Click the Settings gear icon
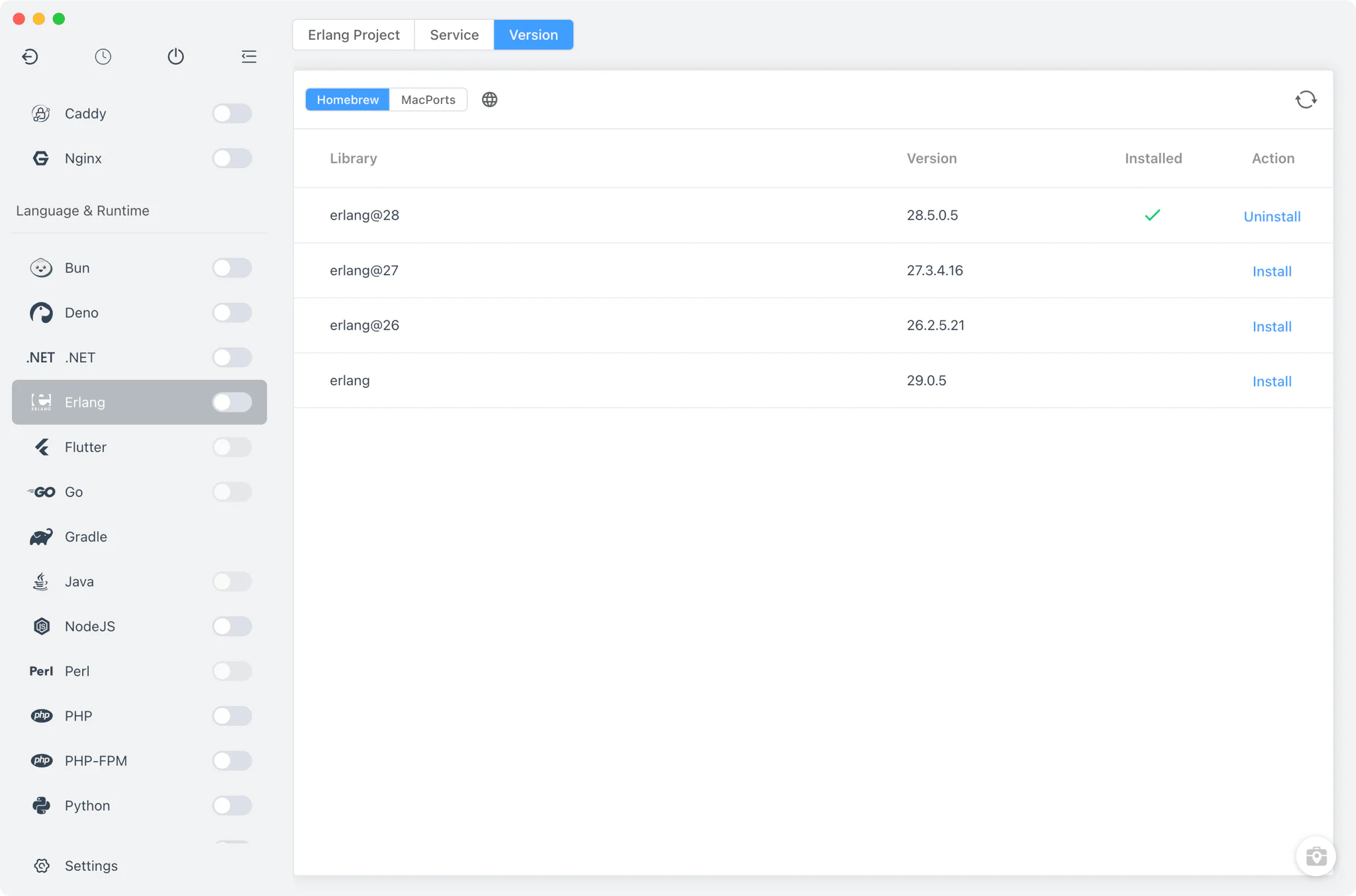The image size is (1356, 896). coord(42,866)
